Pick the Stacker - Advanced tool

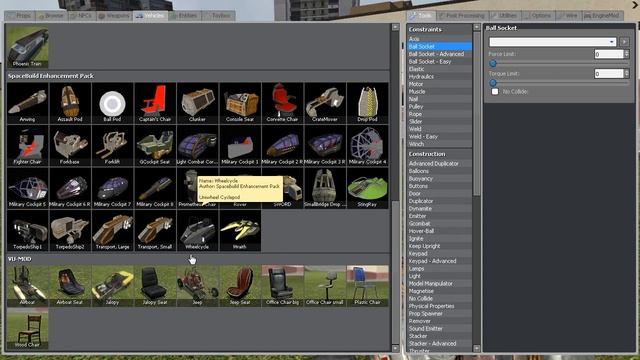(440, 343)
